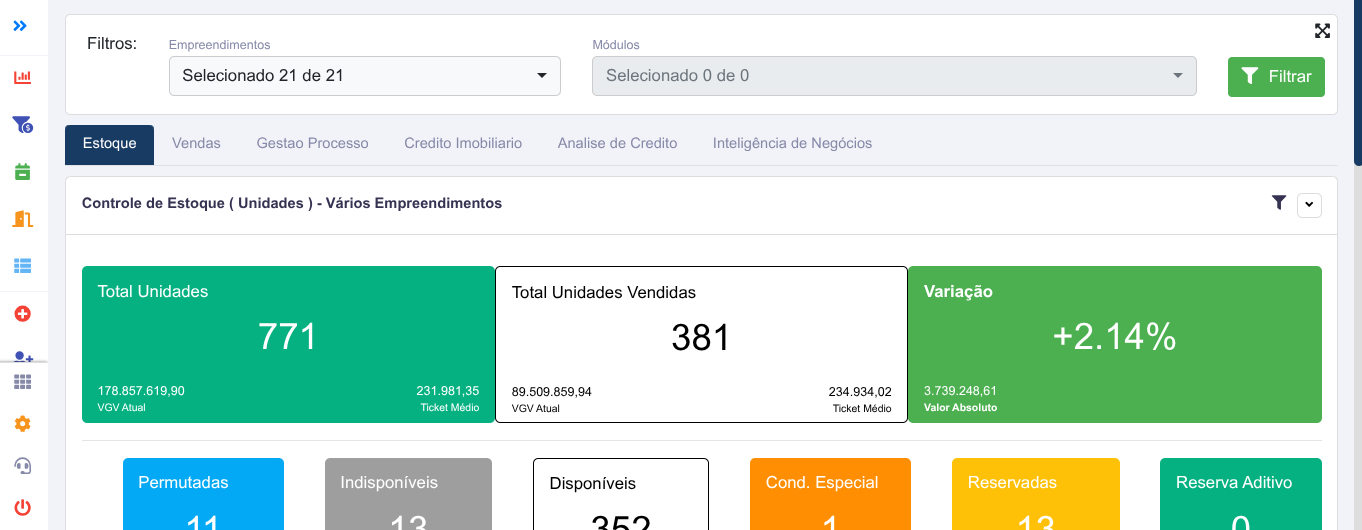Expand the sidebar with double-chevron icon

coord(20,26)
